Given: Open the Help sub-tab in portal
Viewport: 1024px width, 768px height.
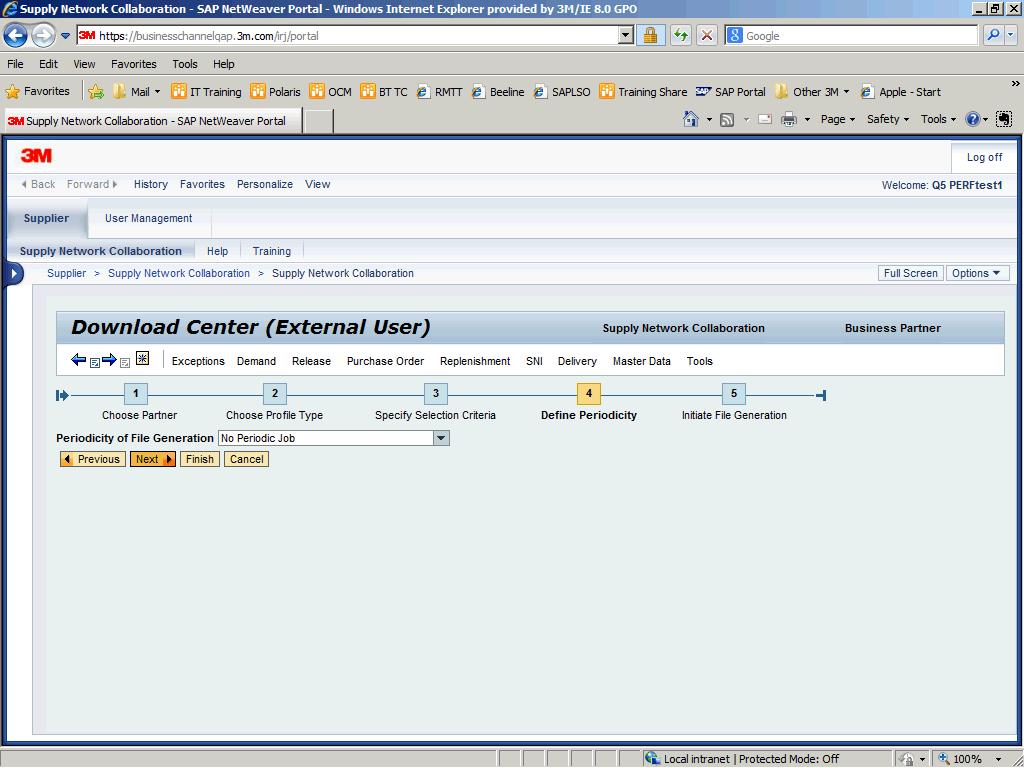Looking at the screenshot, I should (217, 251).
